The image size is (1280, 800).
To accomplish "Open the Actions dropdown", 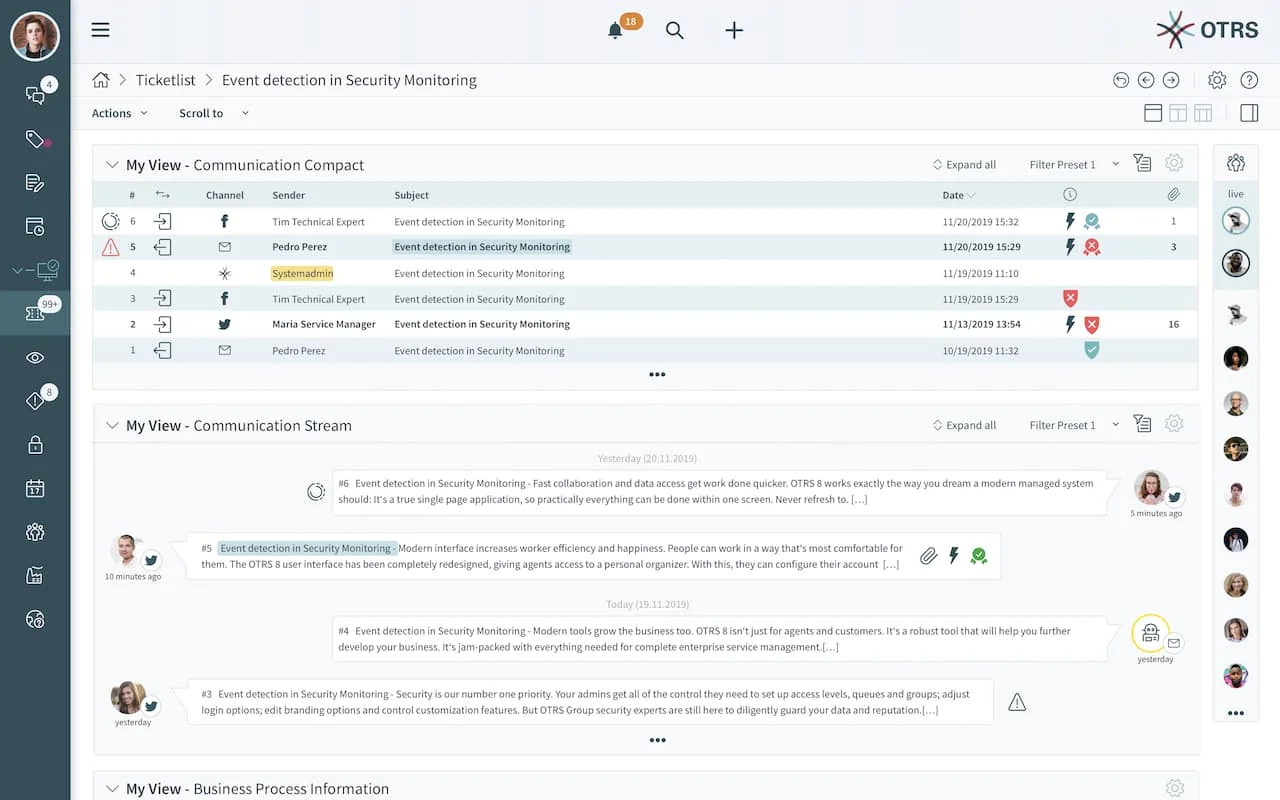I will coord(120,113).
